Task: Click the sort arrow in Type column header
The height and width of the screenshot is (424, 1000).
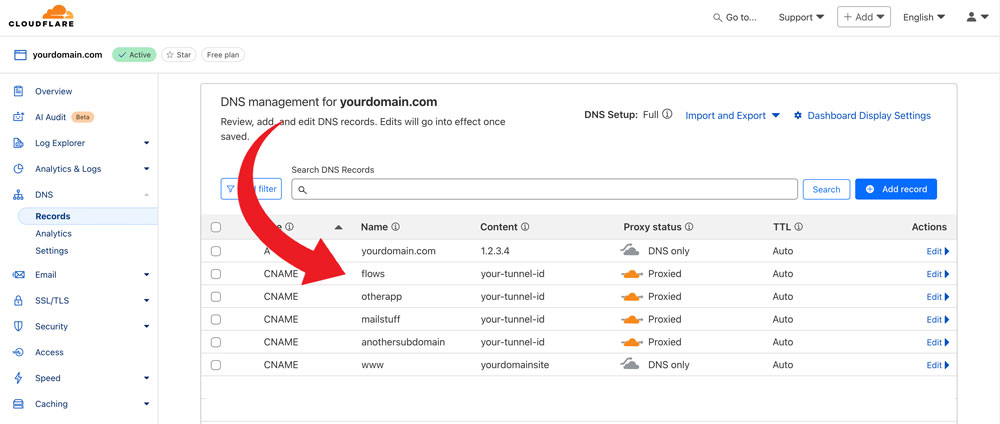Action: (x=339, y=227)
